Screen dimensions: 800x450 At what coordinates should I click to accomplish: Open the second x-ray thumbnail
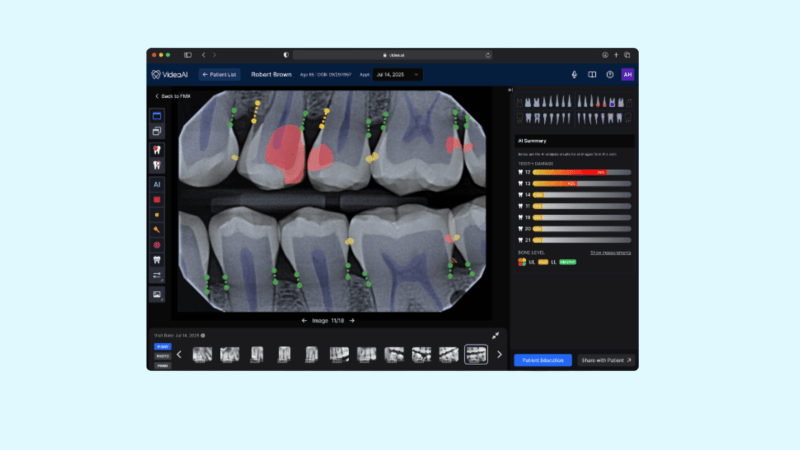(x=230, y=355)
